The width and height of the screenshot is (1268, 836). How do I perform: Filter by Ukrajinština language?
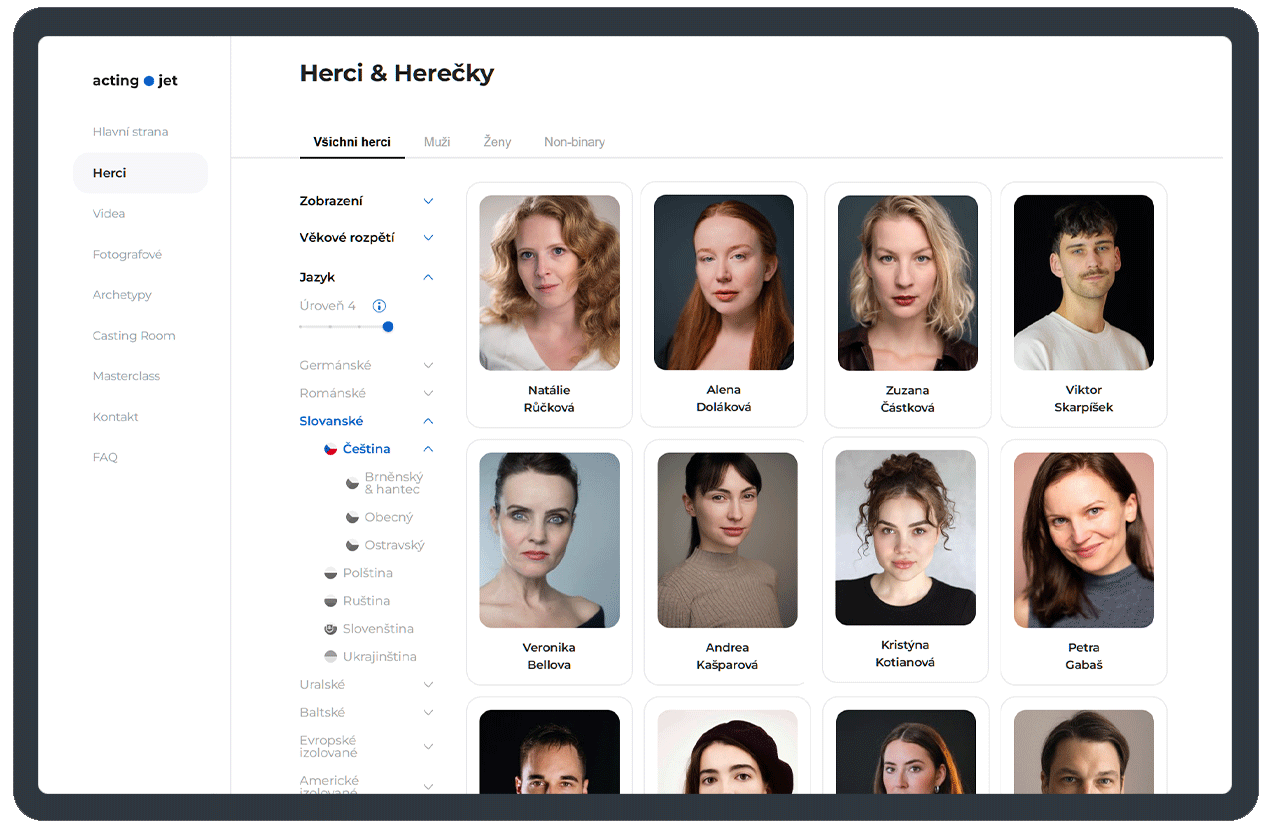click(379, 657)
